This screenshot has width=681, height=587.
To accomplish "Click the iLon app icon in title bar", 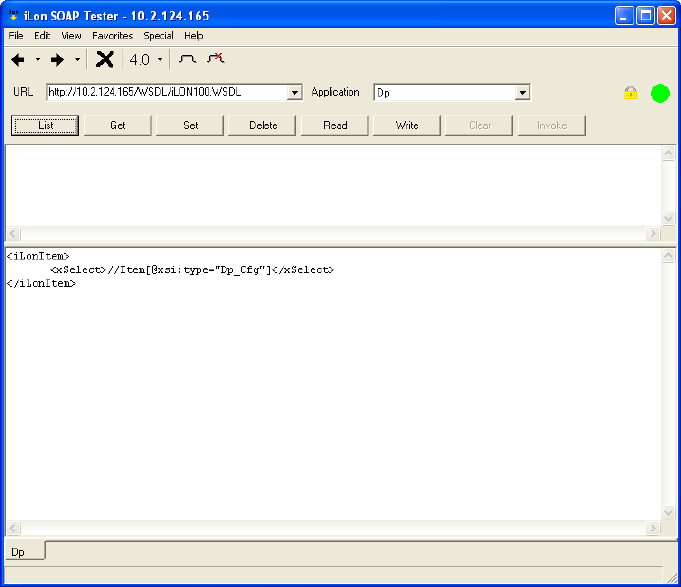I will pyautogui.click(x=13, y=16).
